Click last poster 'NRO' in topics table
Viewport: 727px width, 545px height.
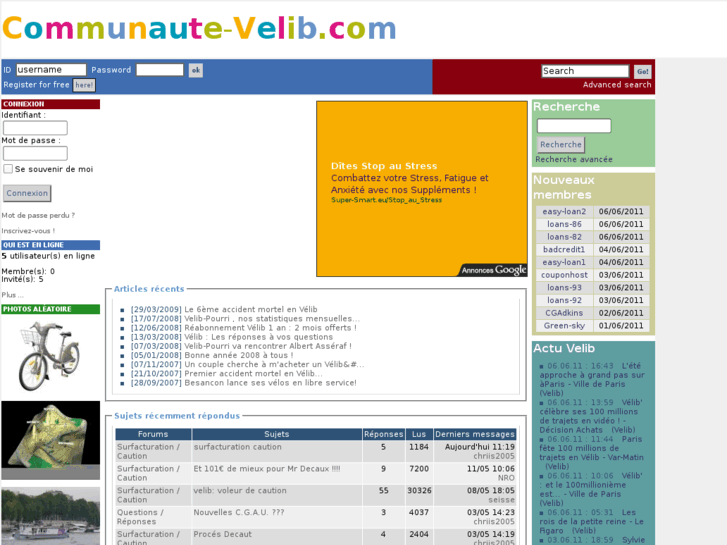point(506,478)
